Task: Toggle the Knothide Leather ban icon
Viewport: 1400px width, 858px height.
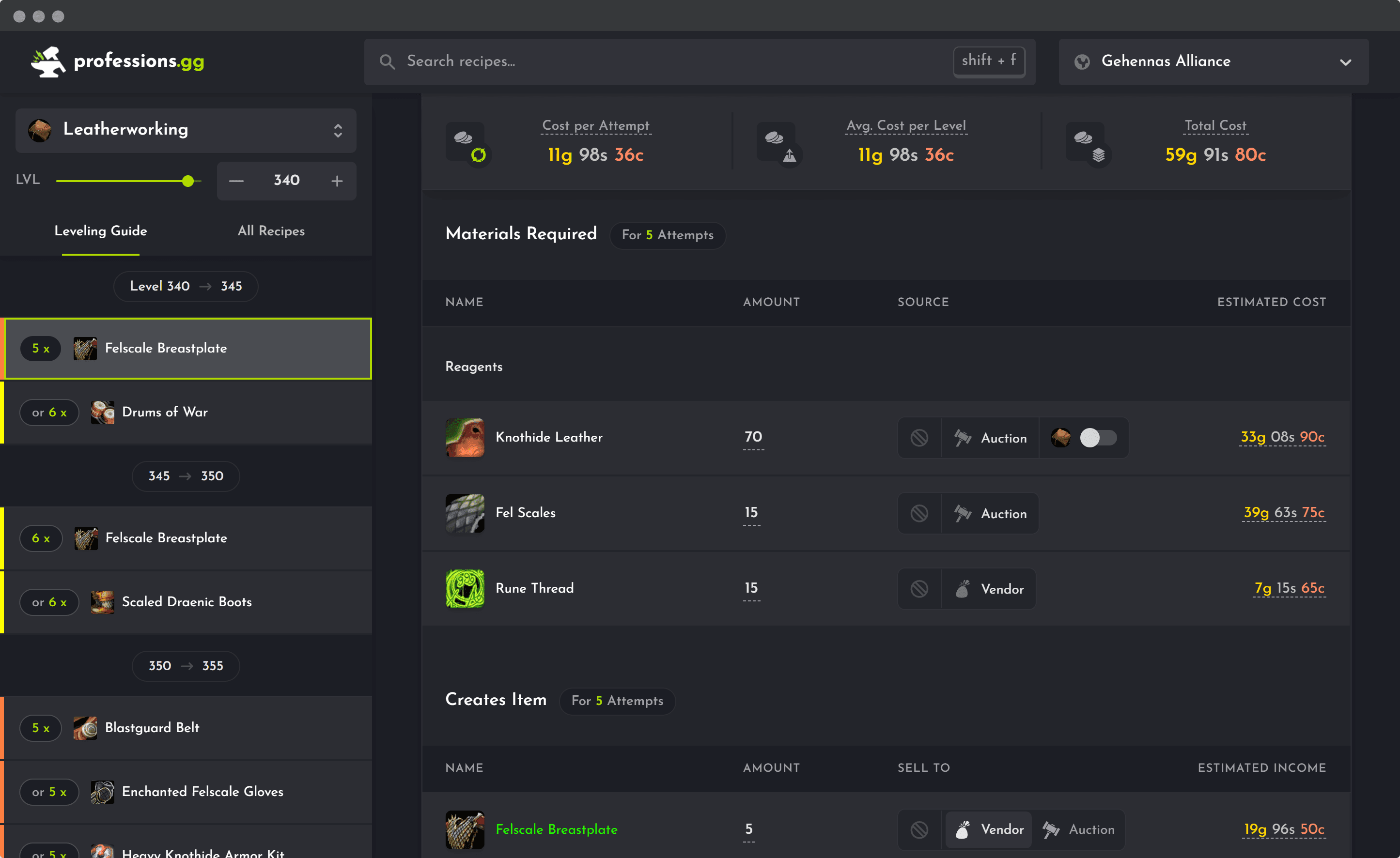Action: tap(920, 437)
